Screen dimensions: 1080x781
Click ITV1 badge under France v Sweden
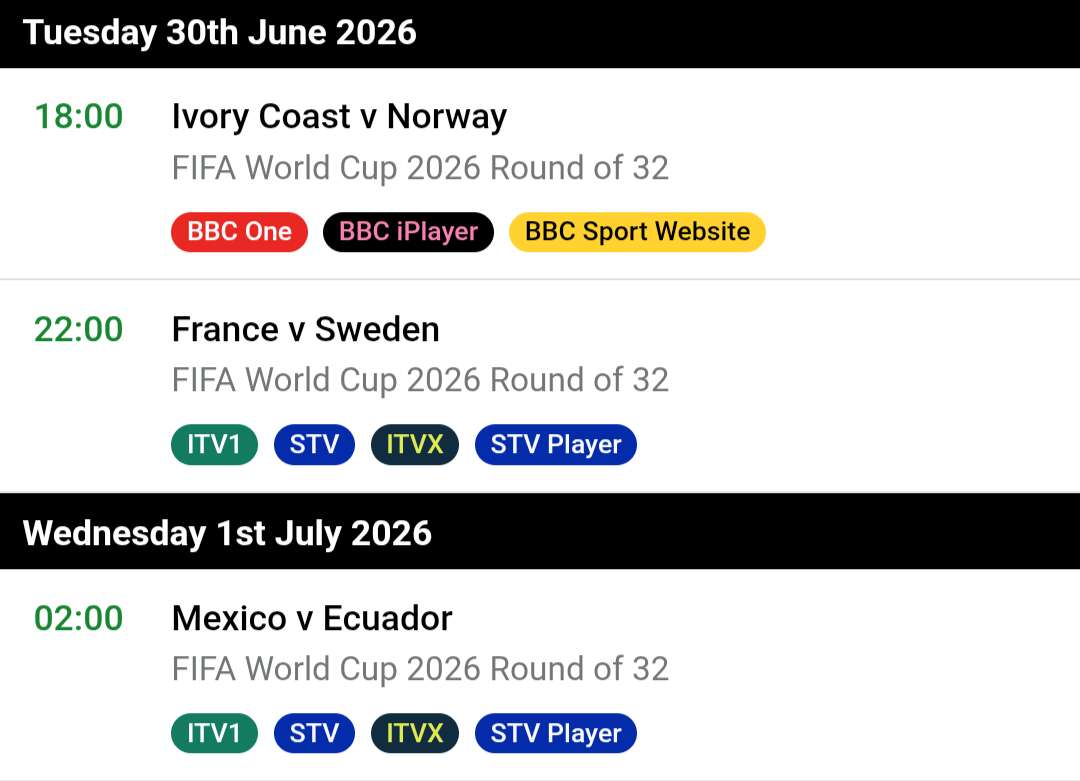pyautogui.click(x=214, y=445)
